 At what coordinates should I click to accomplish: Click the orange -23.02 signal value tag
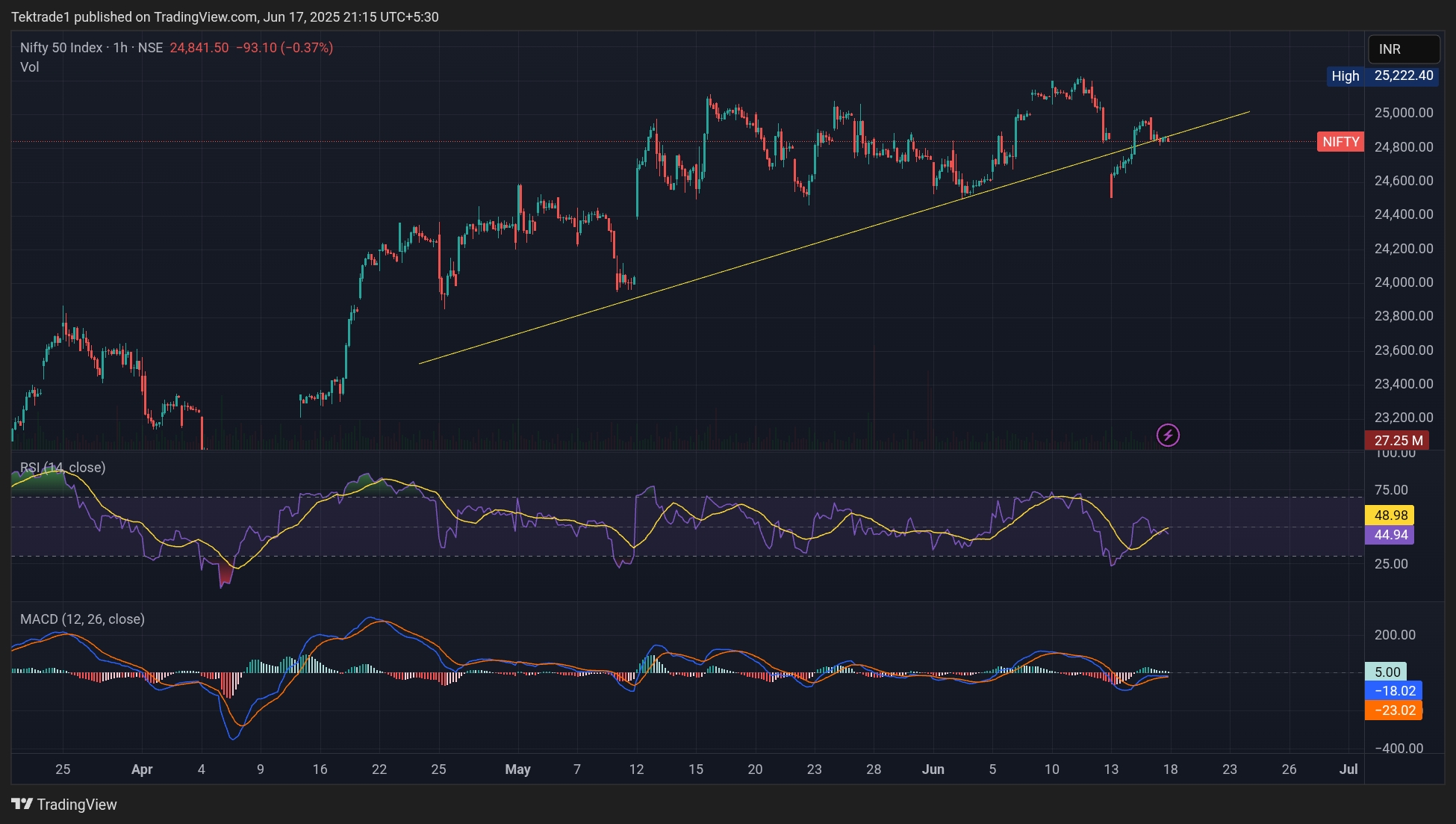(x=1394, y=710)
